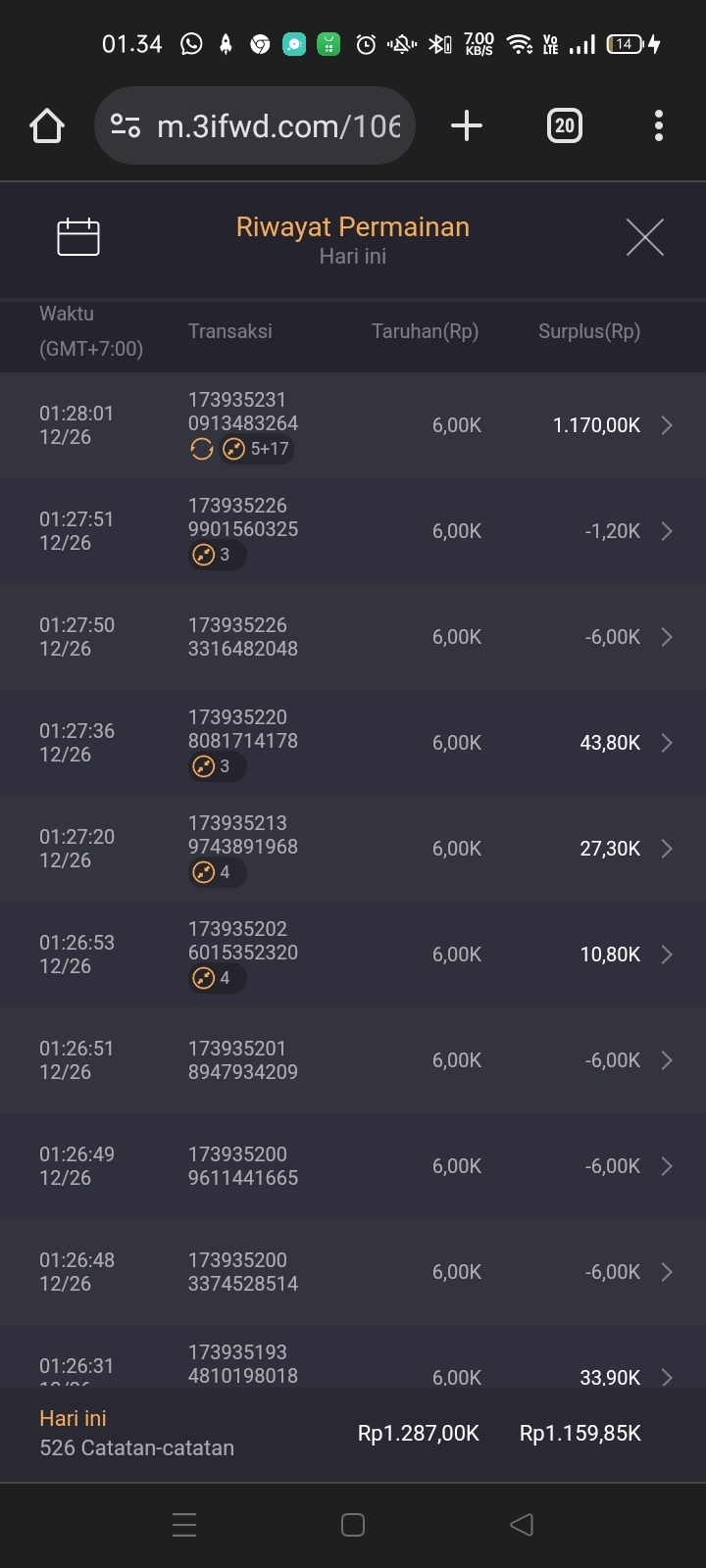Expand the 27,30K surplus transaction row
Viewport: 706px width, 1568px height.
point(667,849)
